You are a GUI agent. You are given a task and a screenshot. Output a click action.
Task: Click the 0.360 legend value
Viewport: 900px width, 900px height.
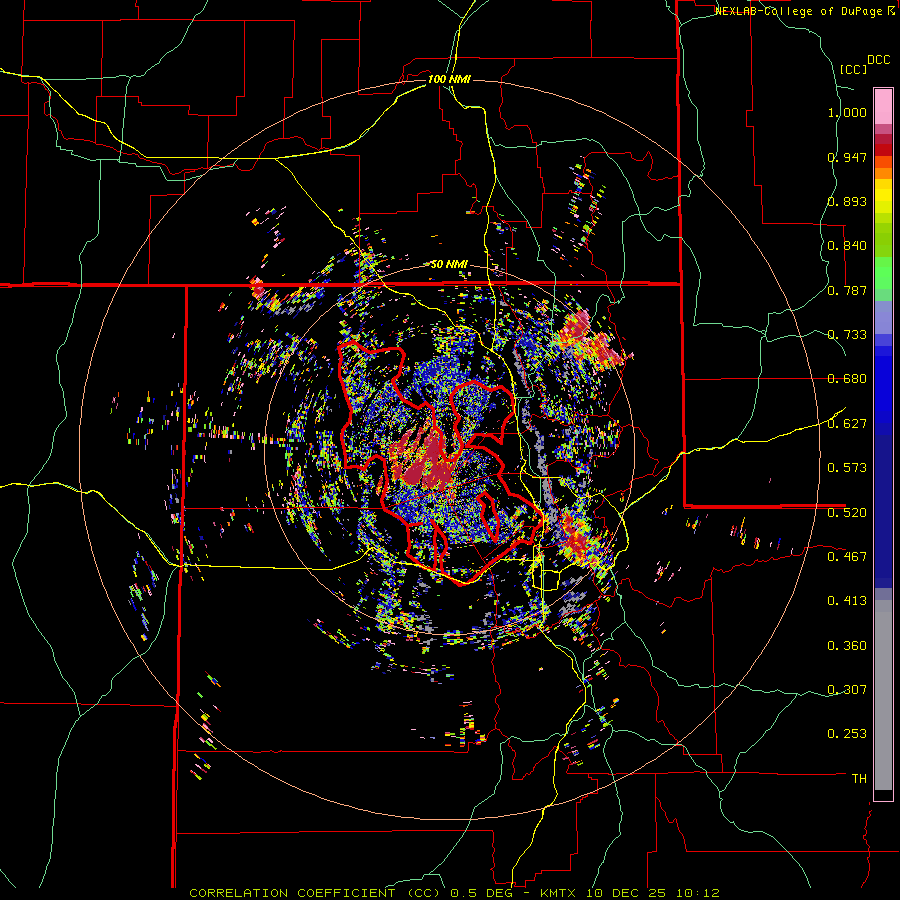click(847, 646)
